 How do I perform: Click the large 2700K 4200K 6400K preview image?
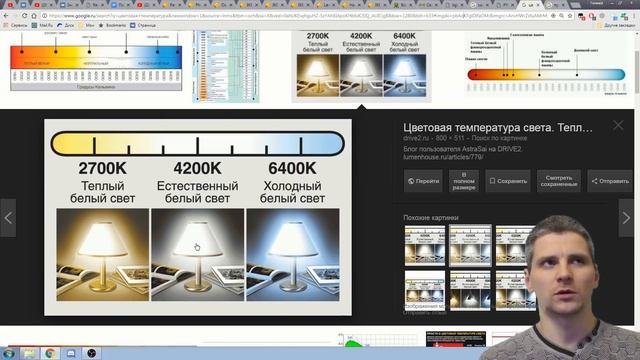pyautogui.click(x=198, y=217)
